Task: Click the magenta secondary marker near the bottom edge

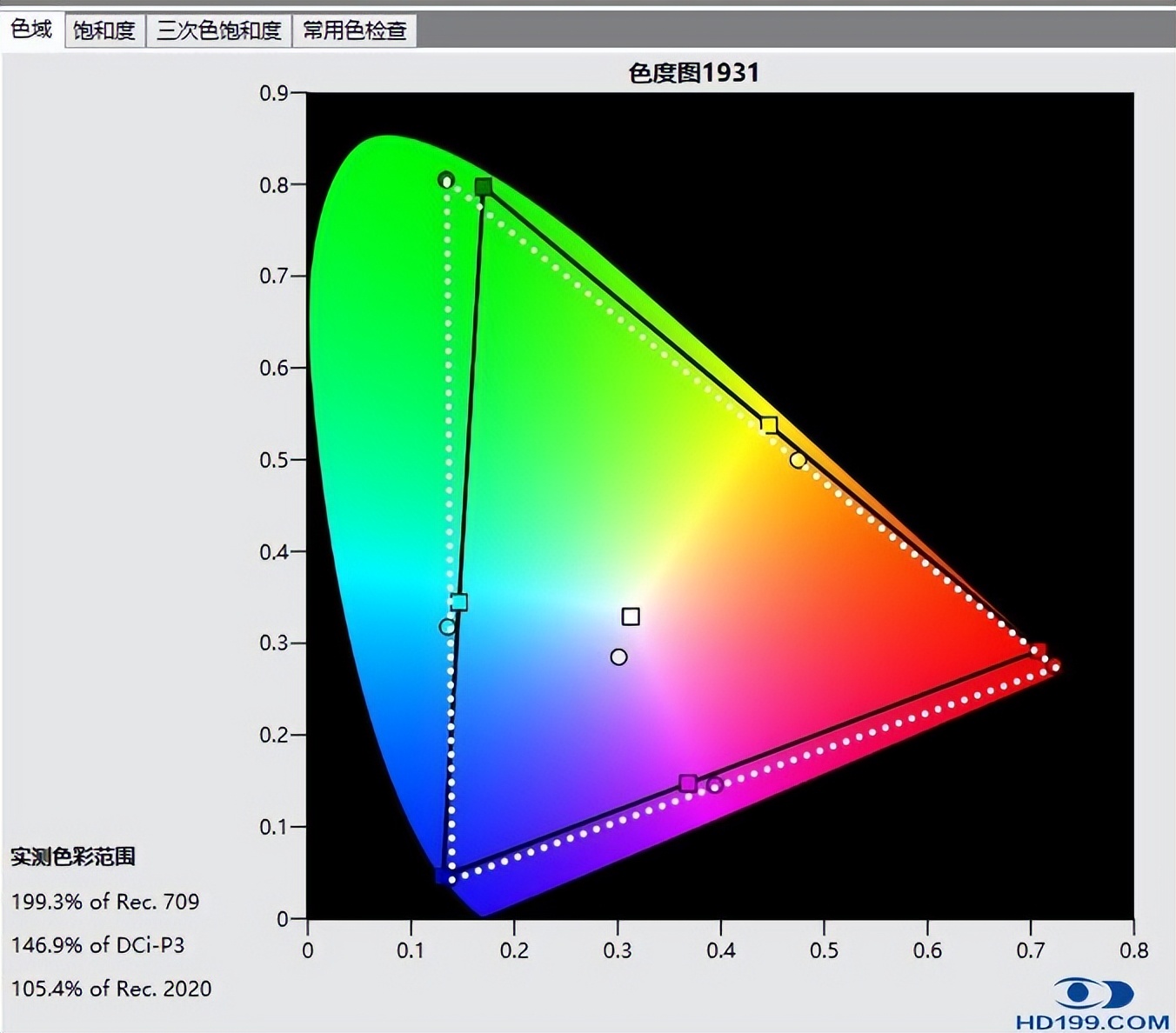Action: [688, 784]
